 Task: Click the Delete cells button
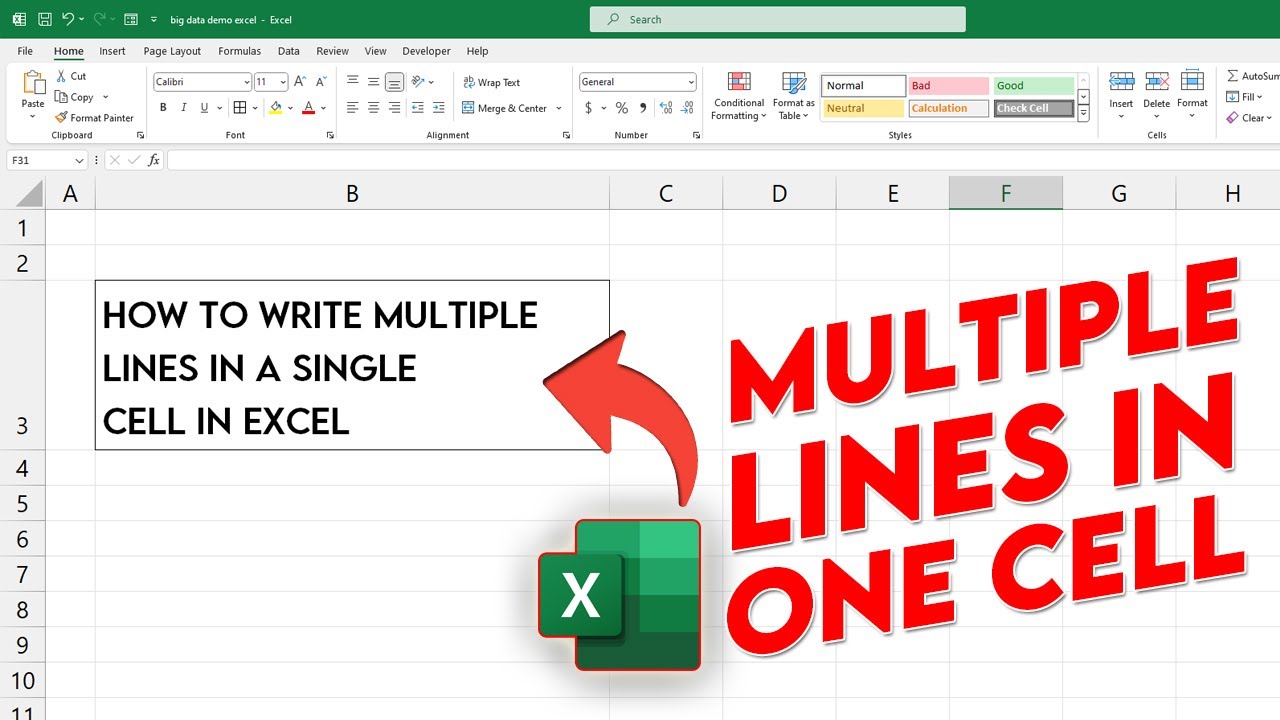(1156, 95)
